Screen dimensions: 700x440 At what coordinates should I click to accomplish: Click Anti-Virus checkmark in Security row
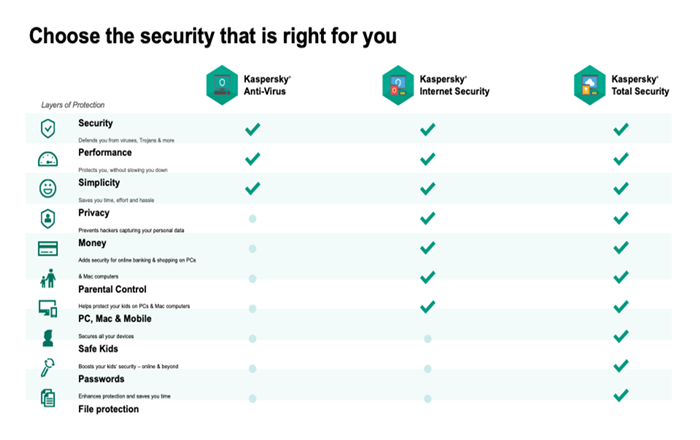click(x=253, y=129)
